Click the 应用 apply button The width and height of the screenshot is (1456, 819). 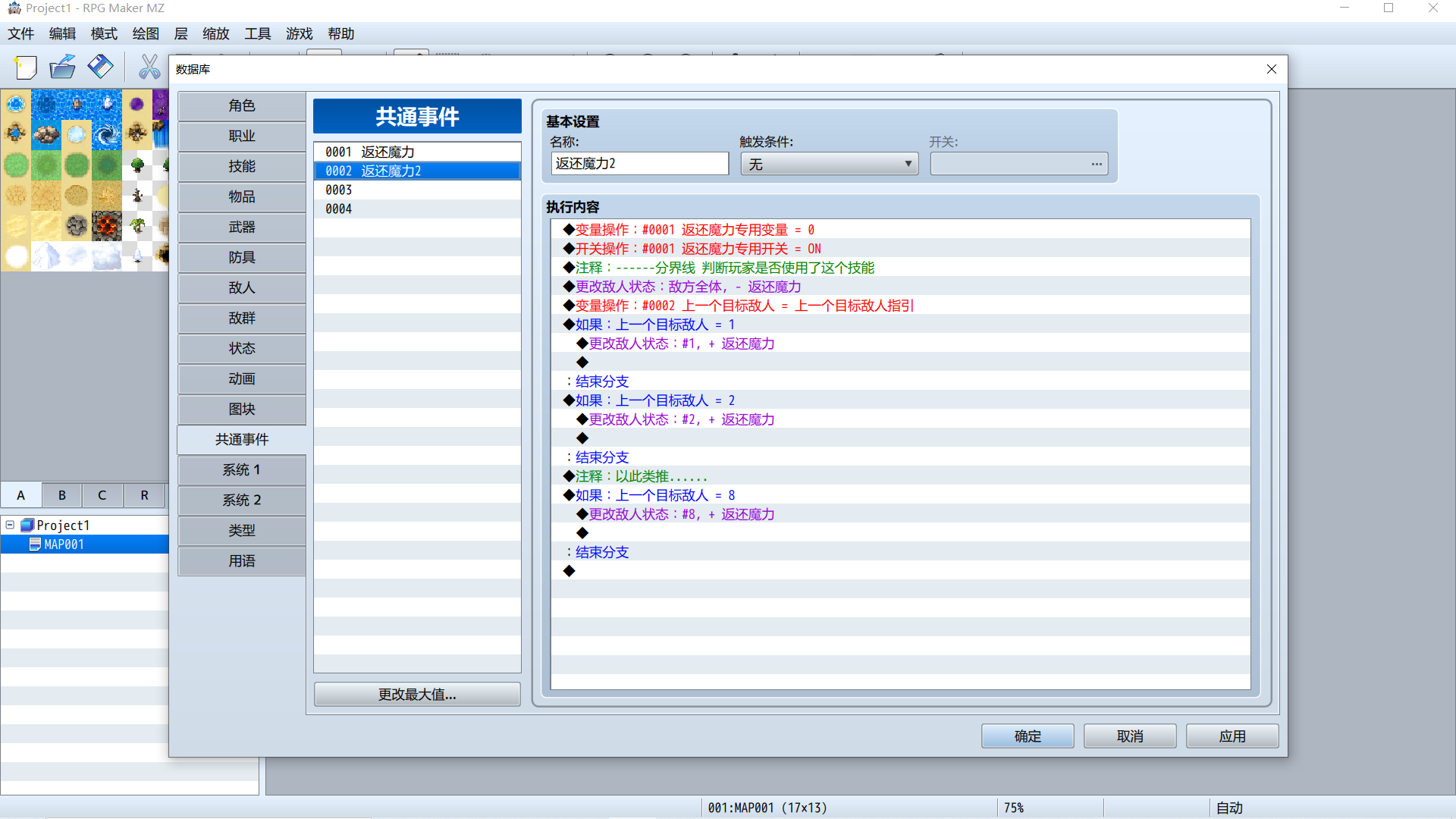[x=1232, y=736]
